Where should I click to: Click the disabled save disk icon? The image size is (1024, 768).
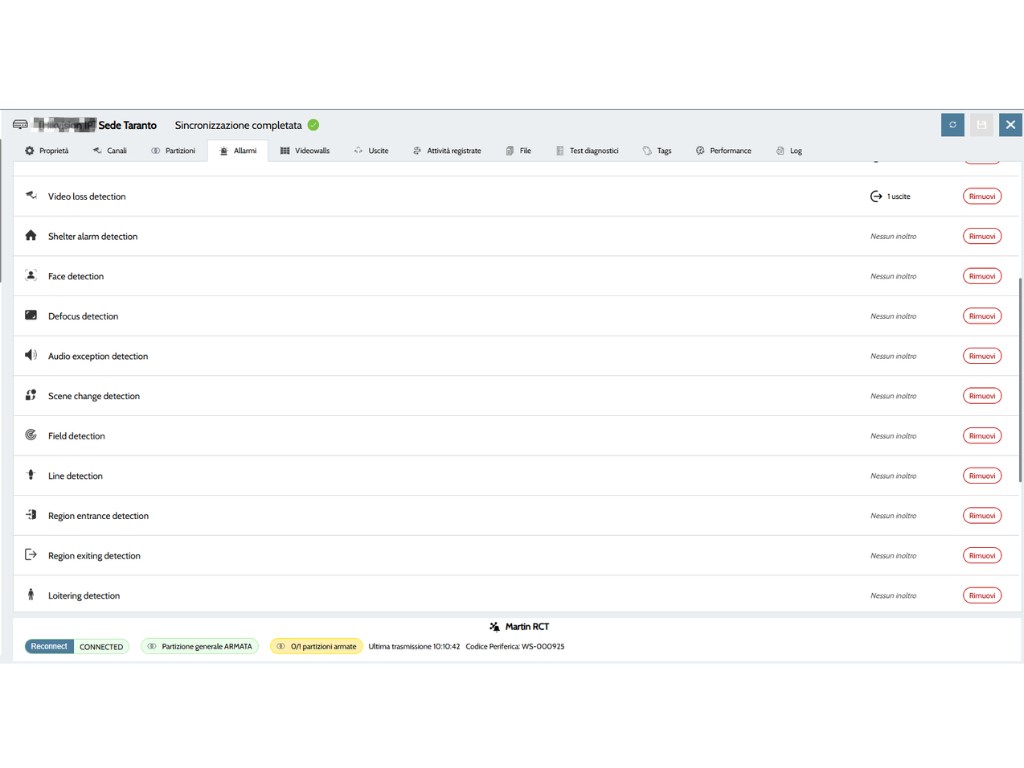tap(981, 125)
